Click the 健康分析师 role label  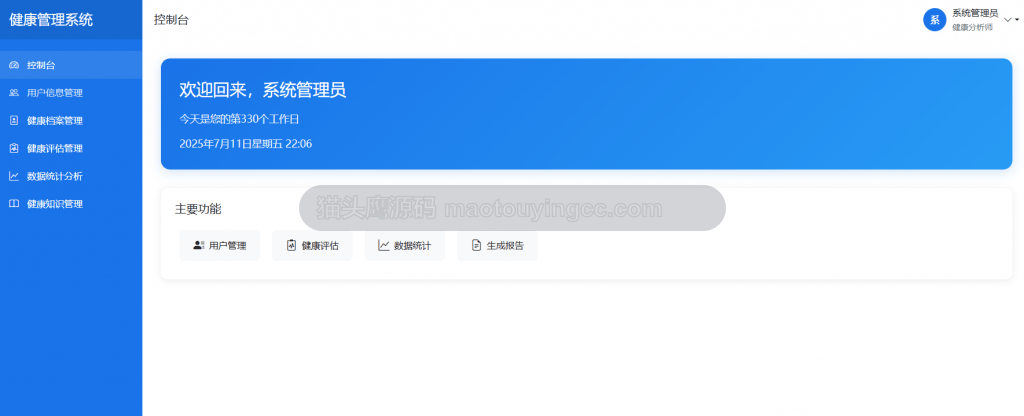point(972,27)
